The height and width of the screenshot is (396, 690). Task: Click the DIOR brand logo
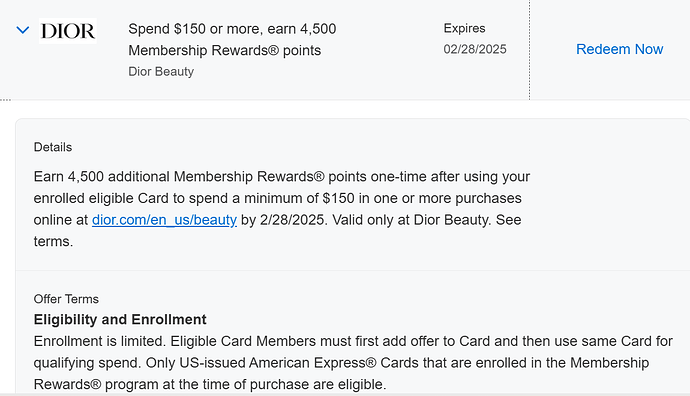coord(68,31)
